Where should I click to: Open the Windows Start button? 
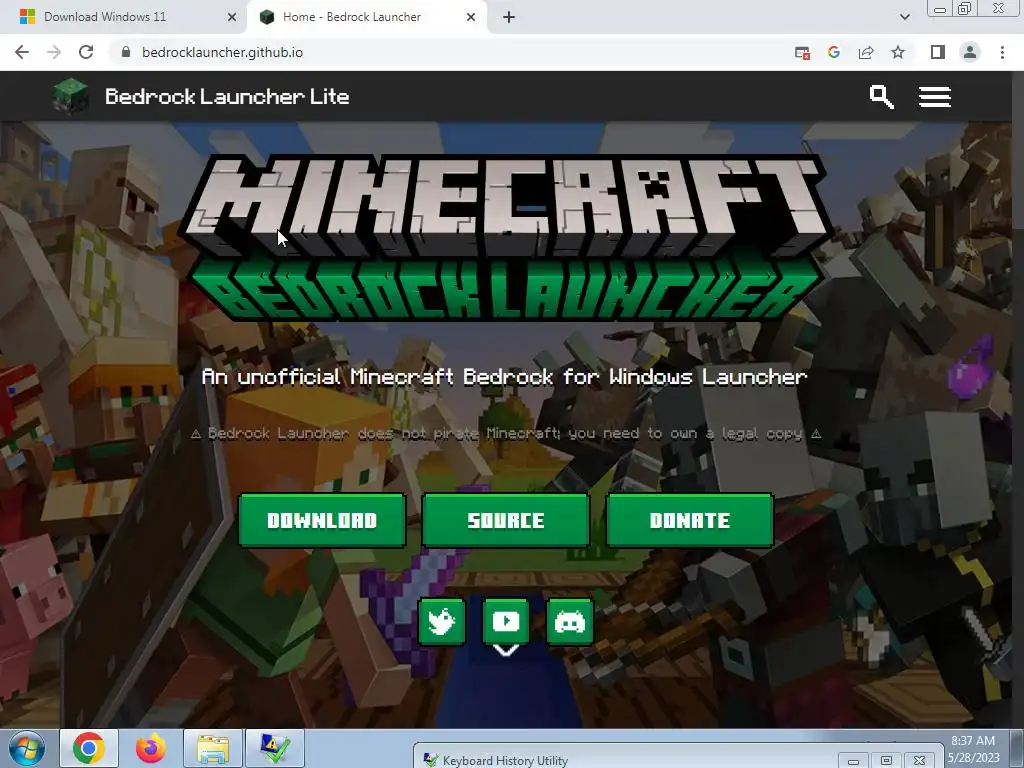coord(27,748)
